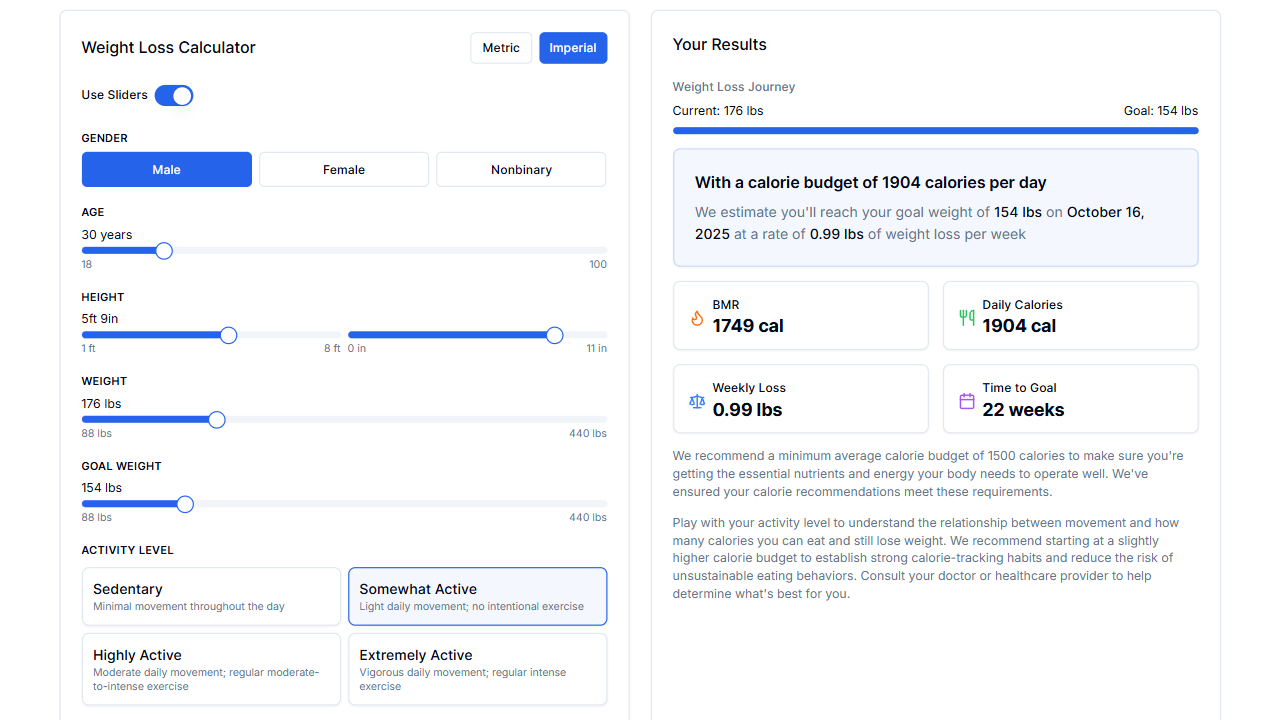The height and width of the screenshot is (720, 1280).
Task: Click the Time to Goal 22 weeks value
Action: click(x=1023, y=410)
